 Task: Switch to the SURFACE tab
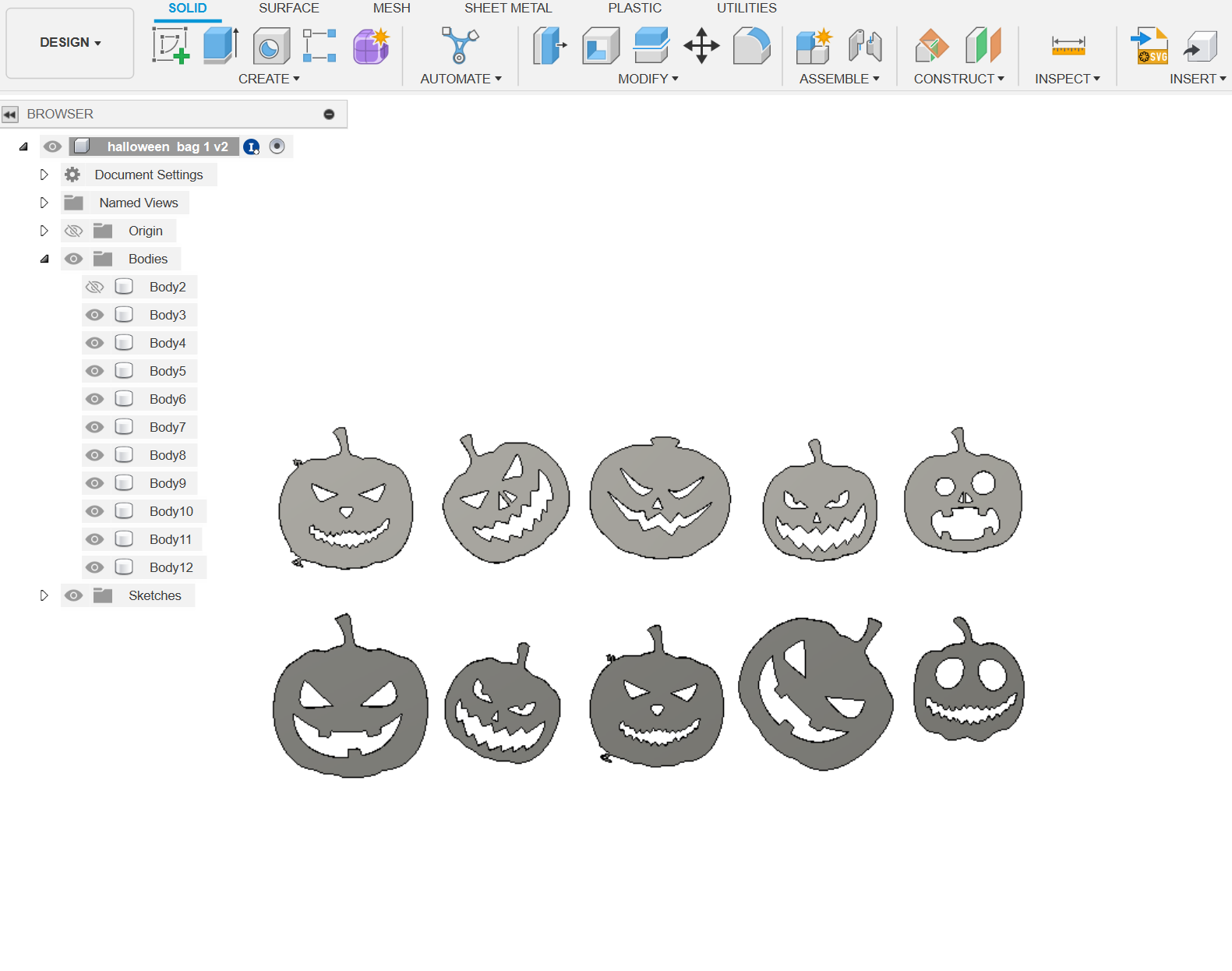tap(289, 9)
